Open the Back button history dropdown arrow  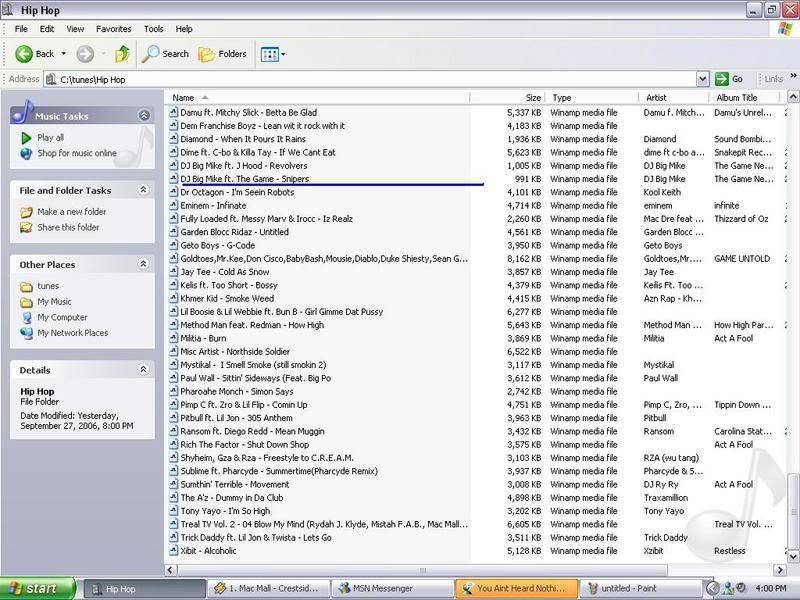pos(64,54)
